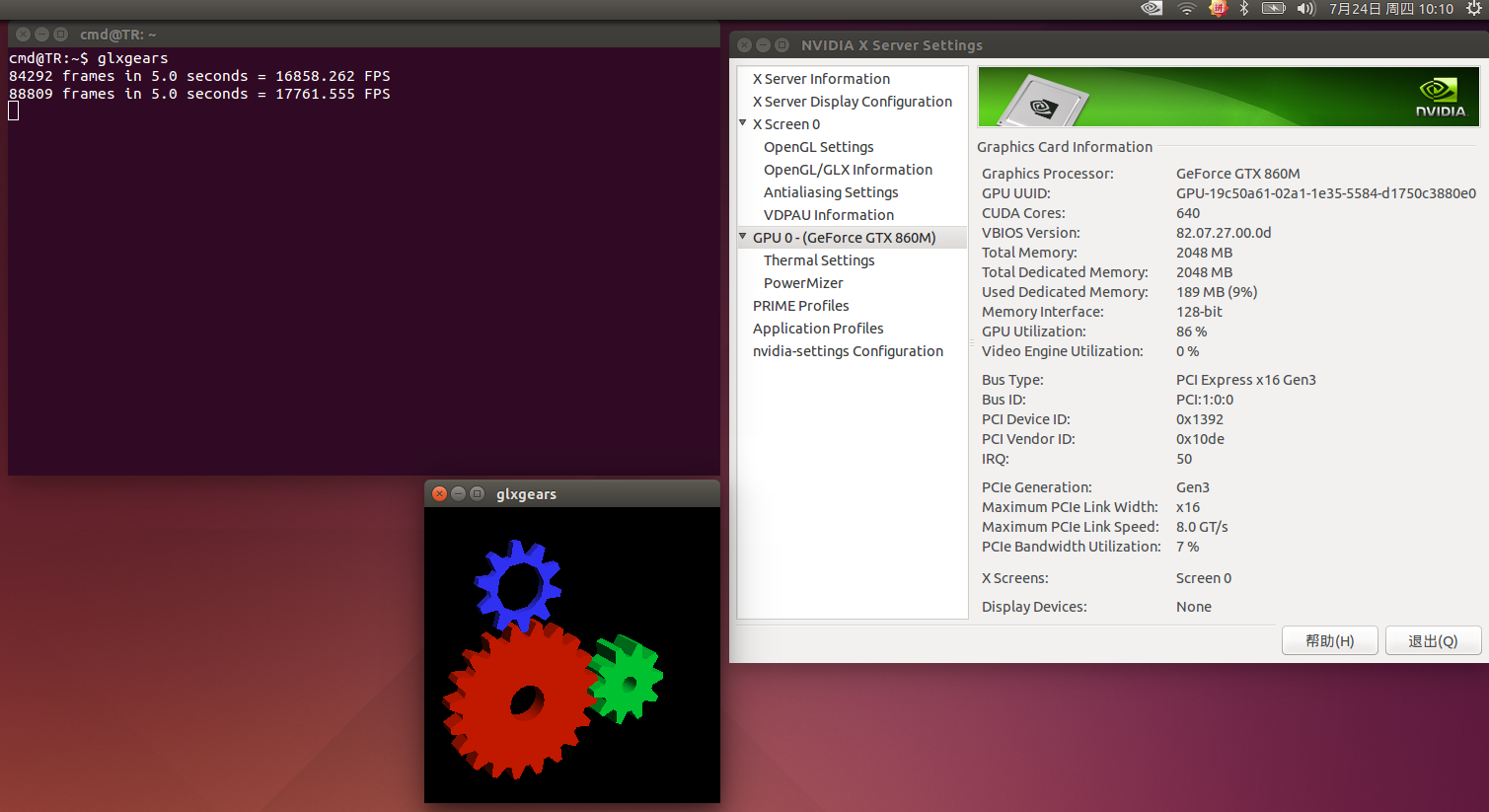
Task: Click Used Dedicated Memory 189 MB (9%)
Action: coord(1216,292)
